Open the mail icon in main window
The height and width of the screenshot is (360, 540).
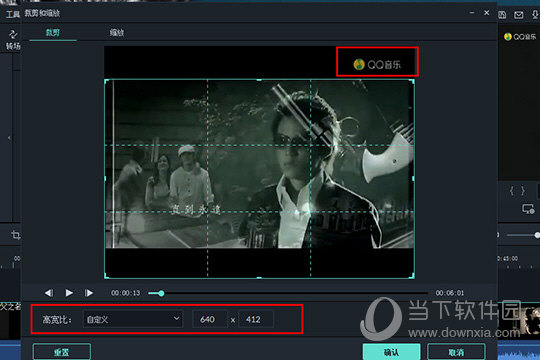tap(519, 15)
